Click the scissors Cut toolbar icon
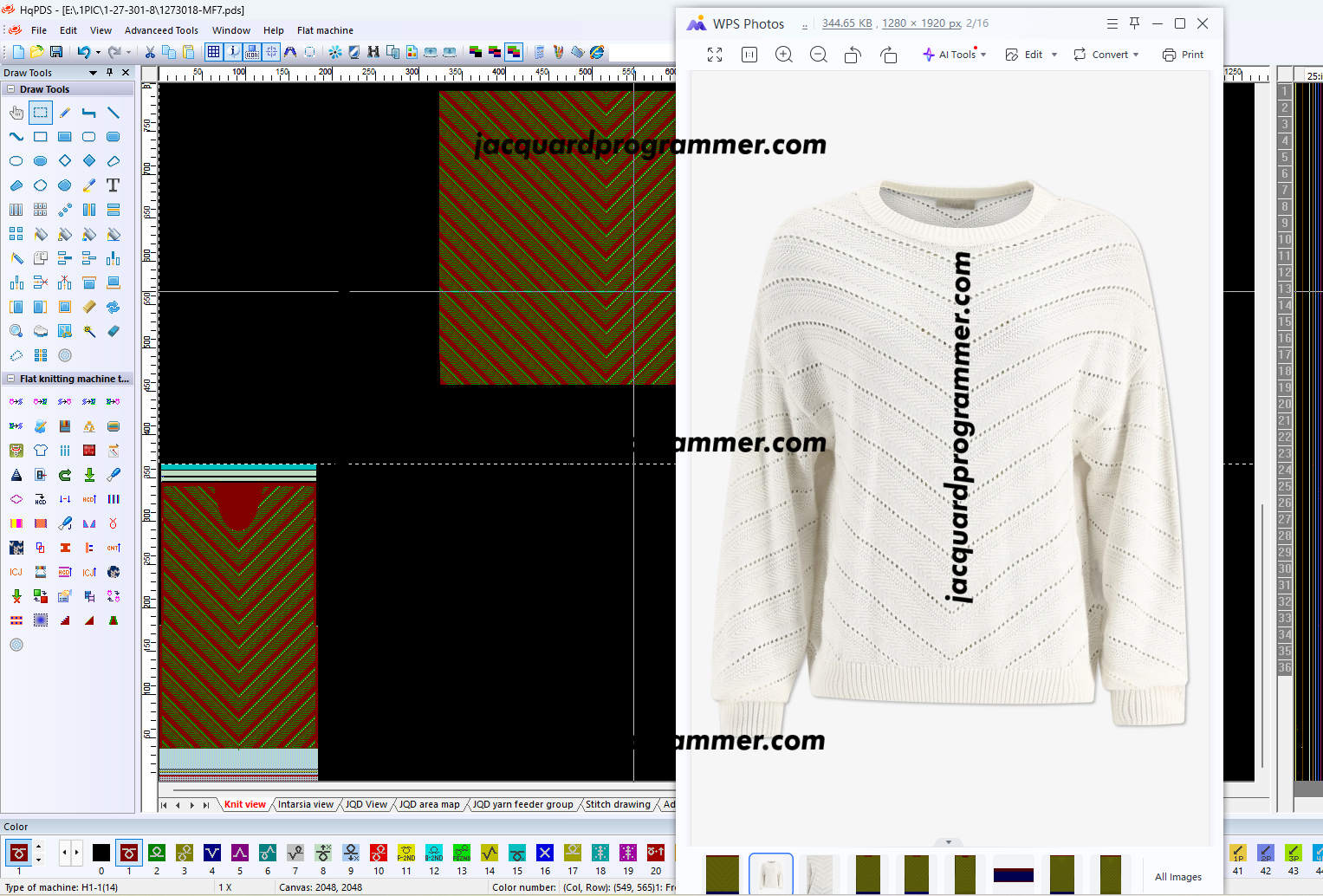The image size is (1323, 896). pos(150,52)
